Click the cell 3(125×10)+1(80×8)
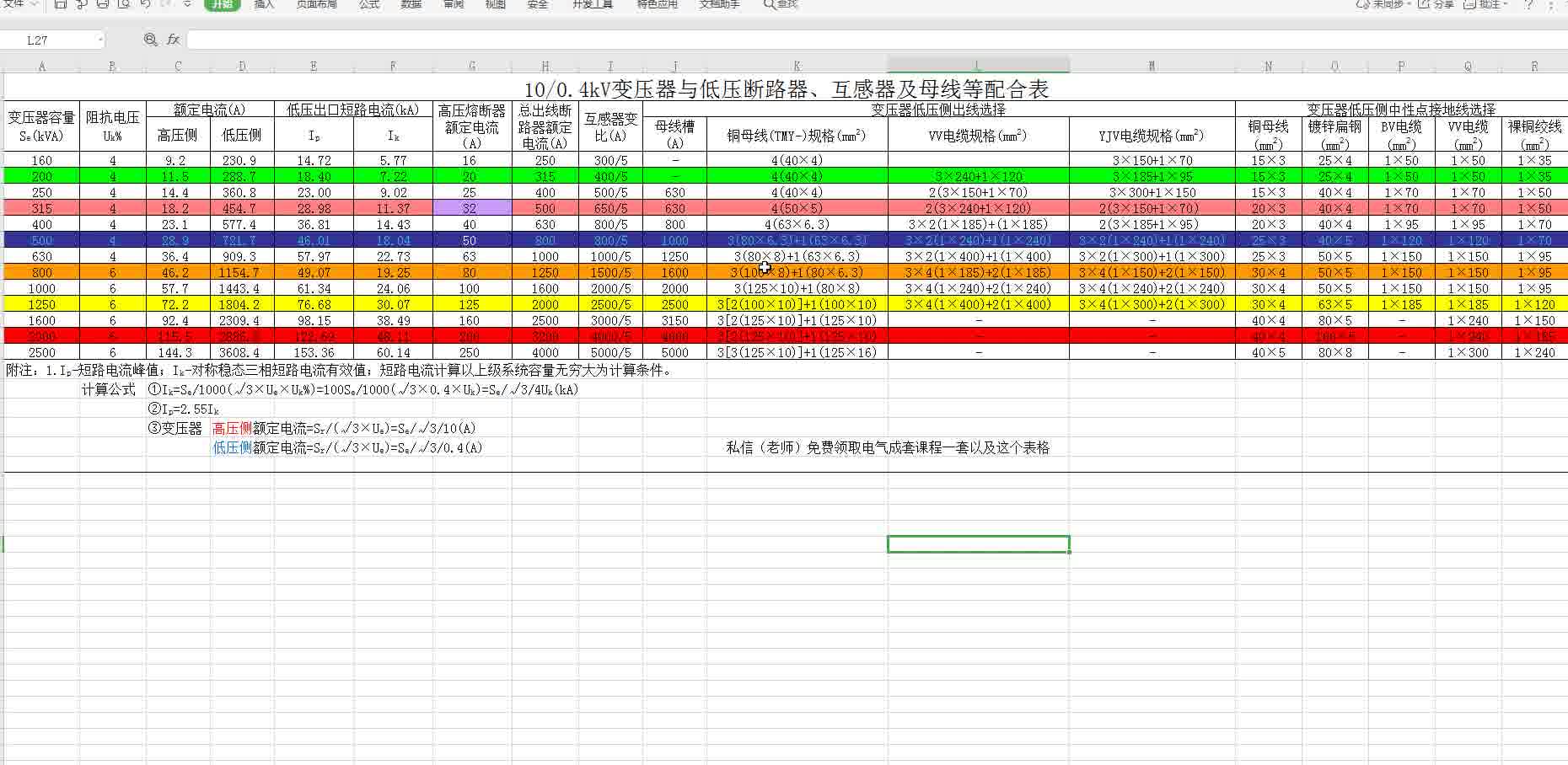 pos(797,288)
